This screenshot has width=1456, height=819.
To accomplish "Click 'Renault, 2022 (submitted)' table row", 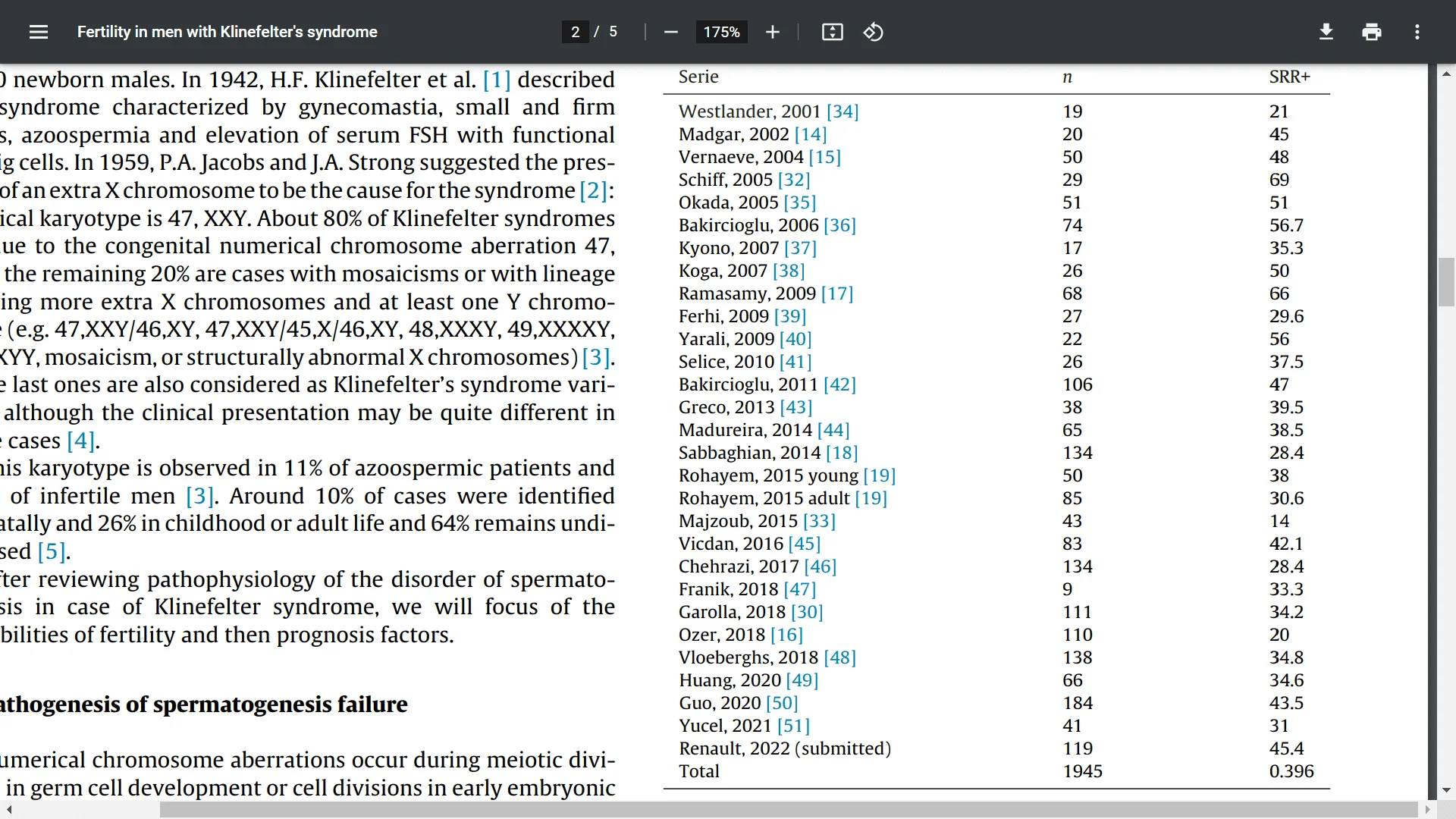I will (x=996, y=748).
